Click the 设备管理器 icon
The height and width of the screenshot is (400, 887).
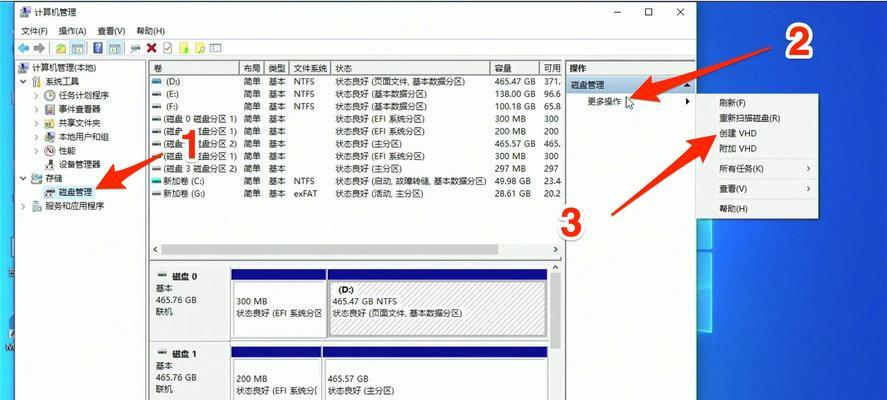[x=50, y=165]
